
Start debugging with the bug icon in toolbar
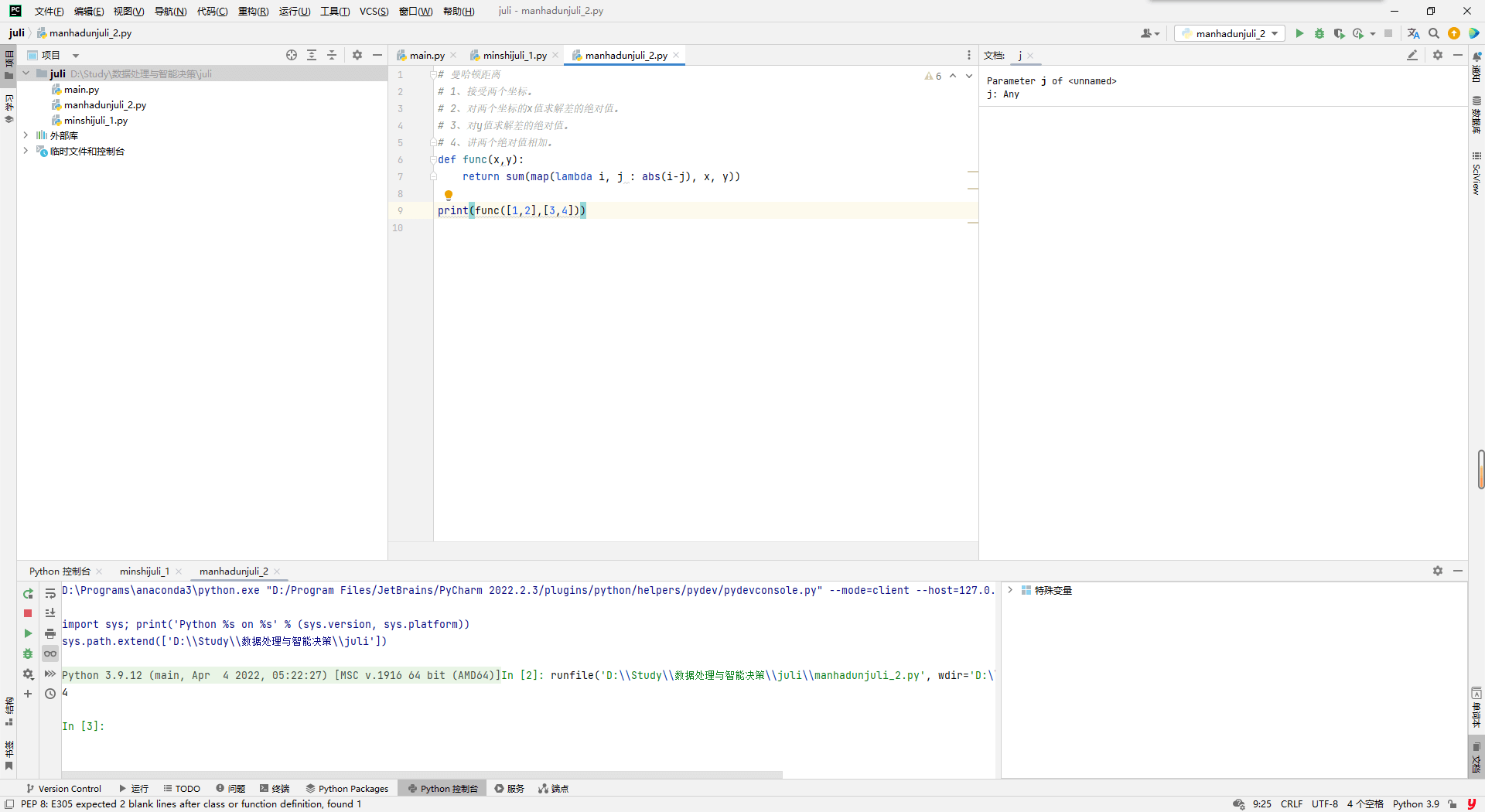pos(1319,33)
